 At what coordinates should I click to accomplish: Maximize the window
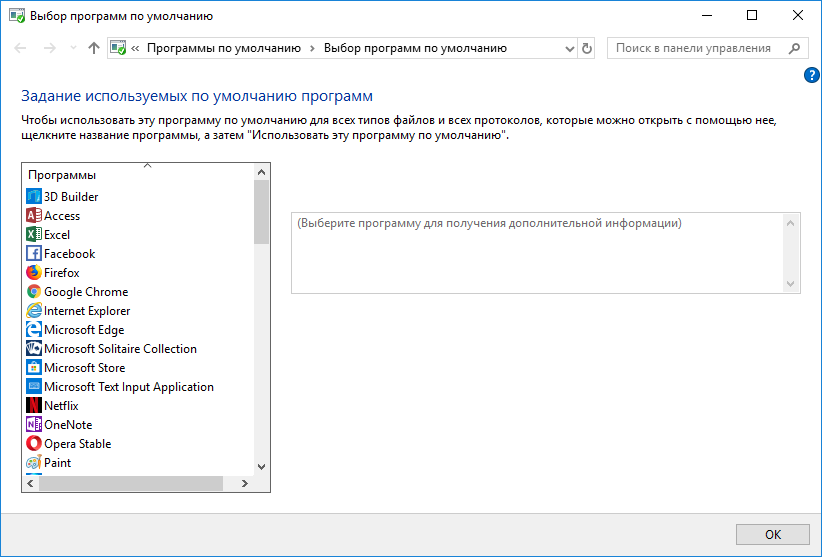click(752, 15)
